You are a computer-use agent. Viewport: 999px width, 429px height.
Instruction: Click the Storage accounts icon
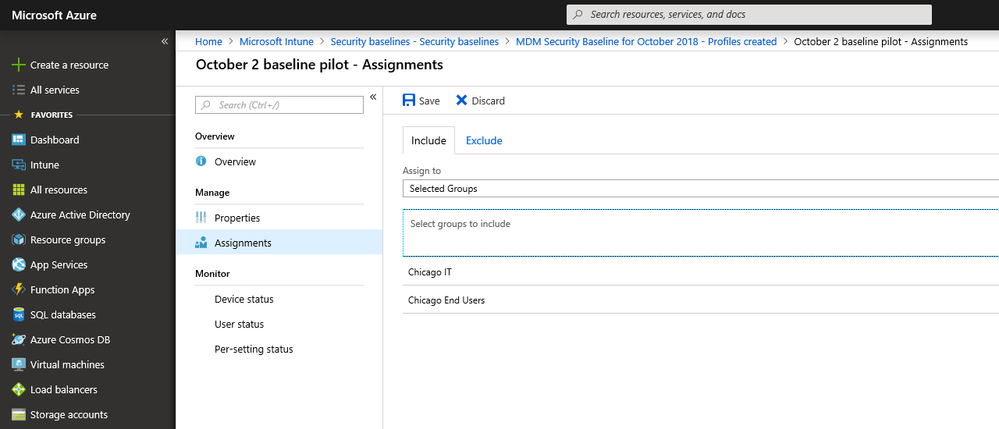pyautogui.click(x=18, y=415)
